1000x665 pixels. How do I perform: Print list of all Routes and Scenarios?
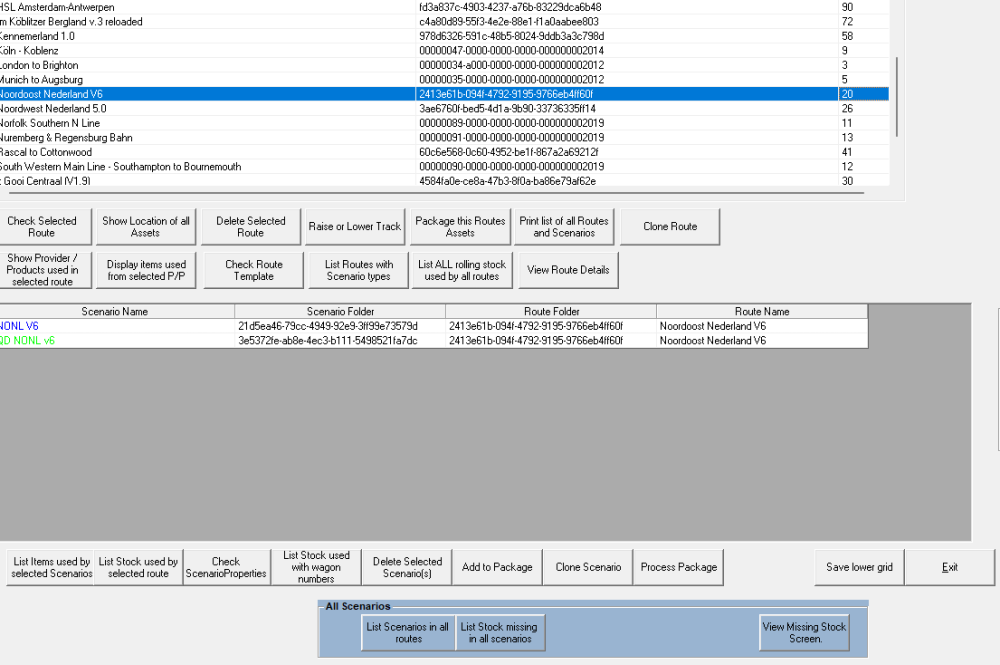564,227
